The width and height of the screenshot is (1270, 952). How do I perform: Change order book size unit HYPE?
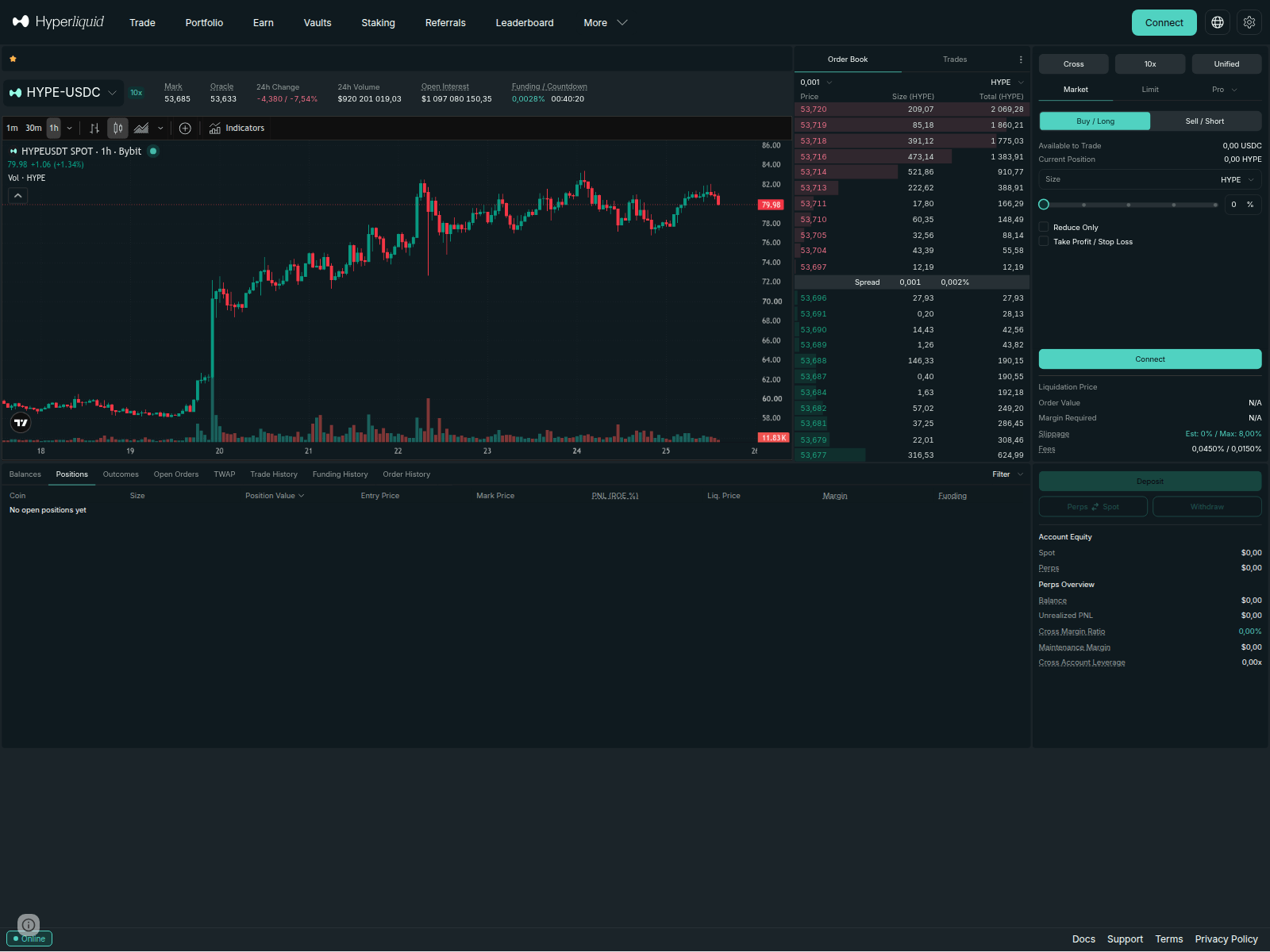pos(1007,83)
